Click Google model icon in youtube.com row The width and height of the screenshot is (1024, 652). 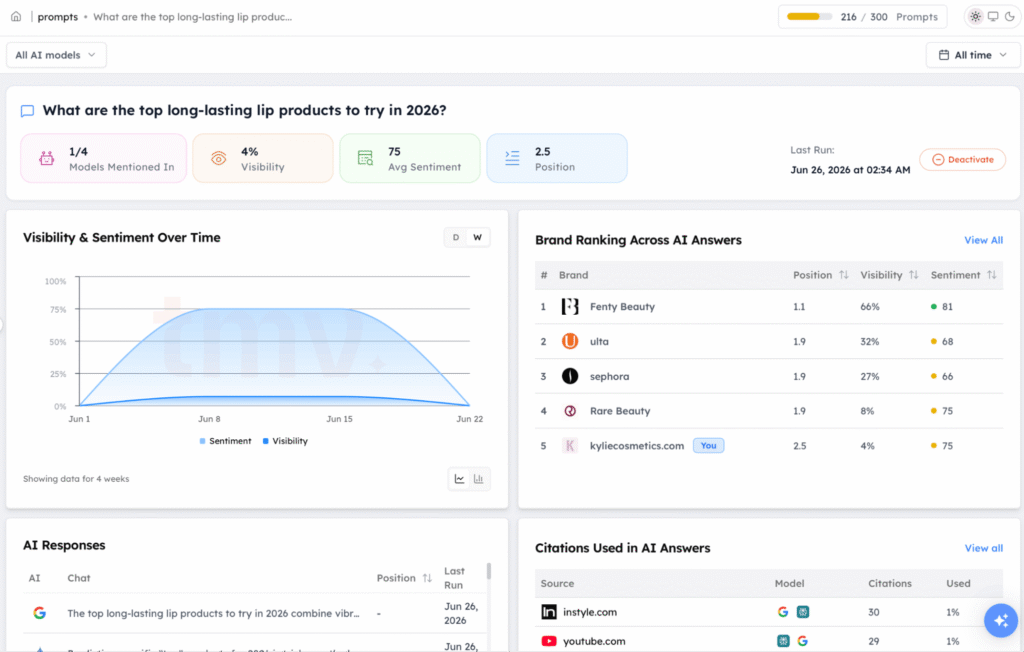coord(803,641)
